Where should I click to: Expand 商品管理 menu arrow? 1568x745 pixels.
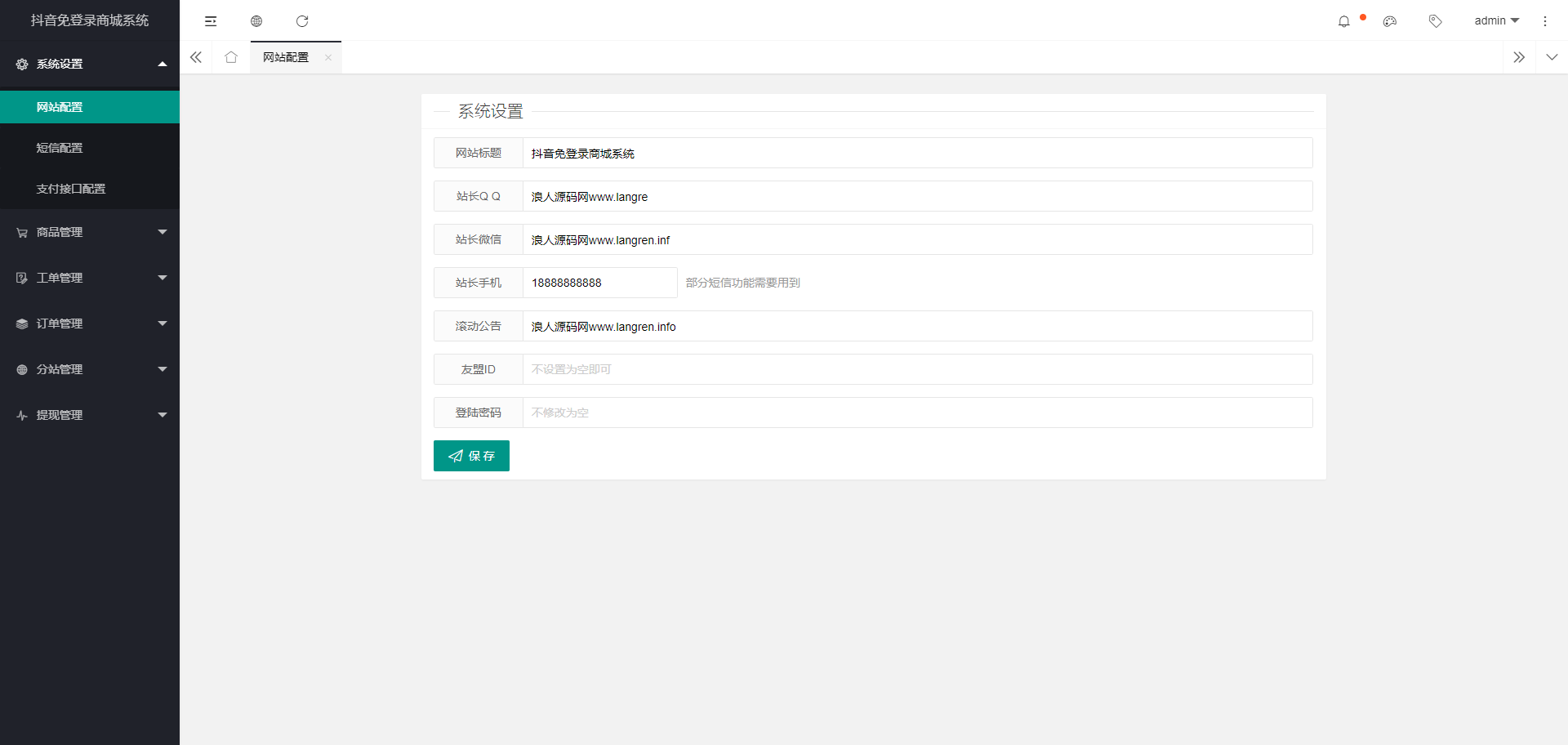tap(163, 232)
